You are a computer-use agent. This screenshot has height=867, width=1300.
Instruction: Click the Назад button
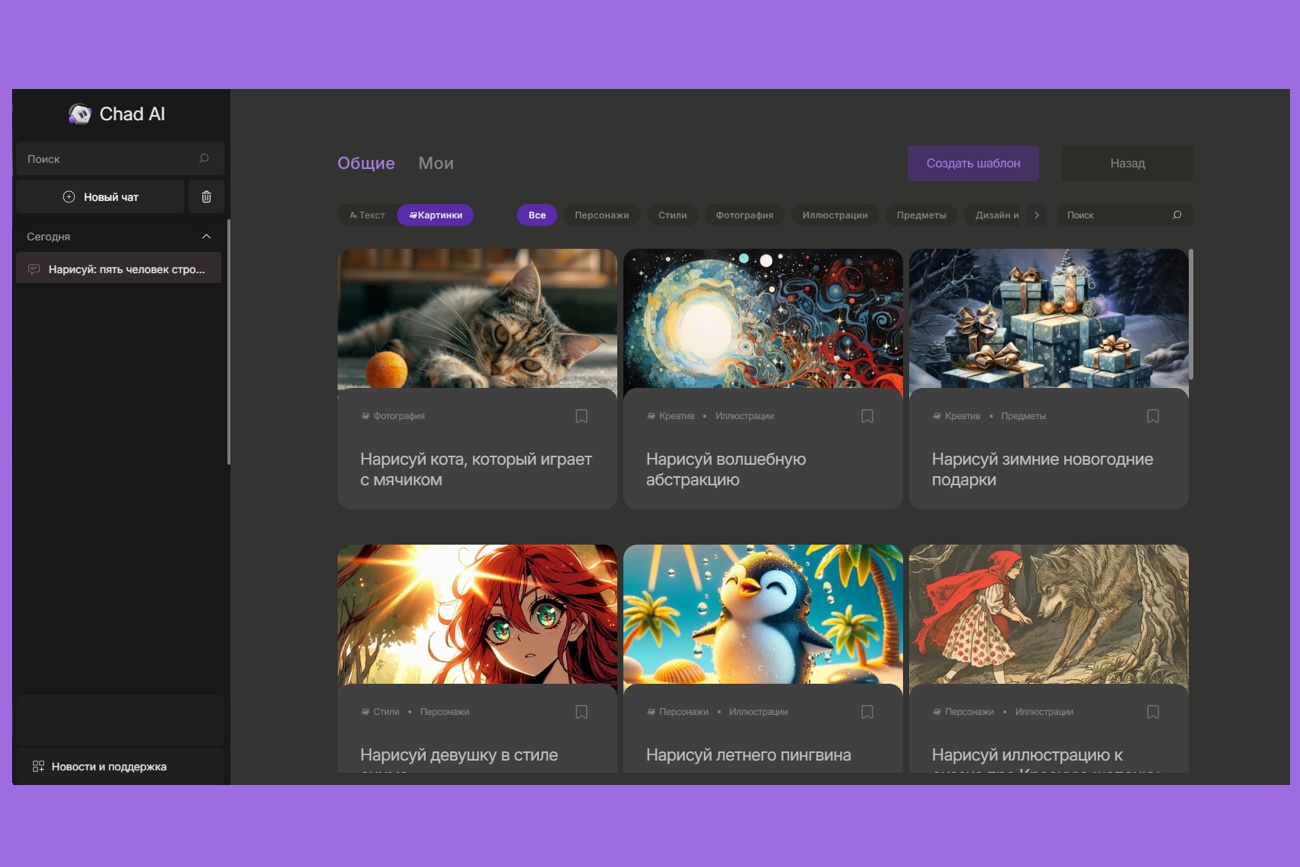point(1127,163)
